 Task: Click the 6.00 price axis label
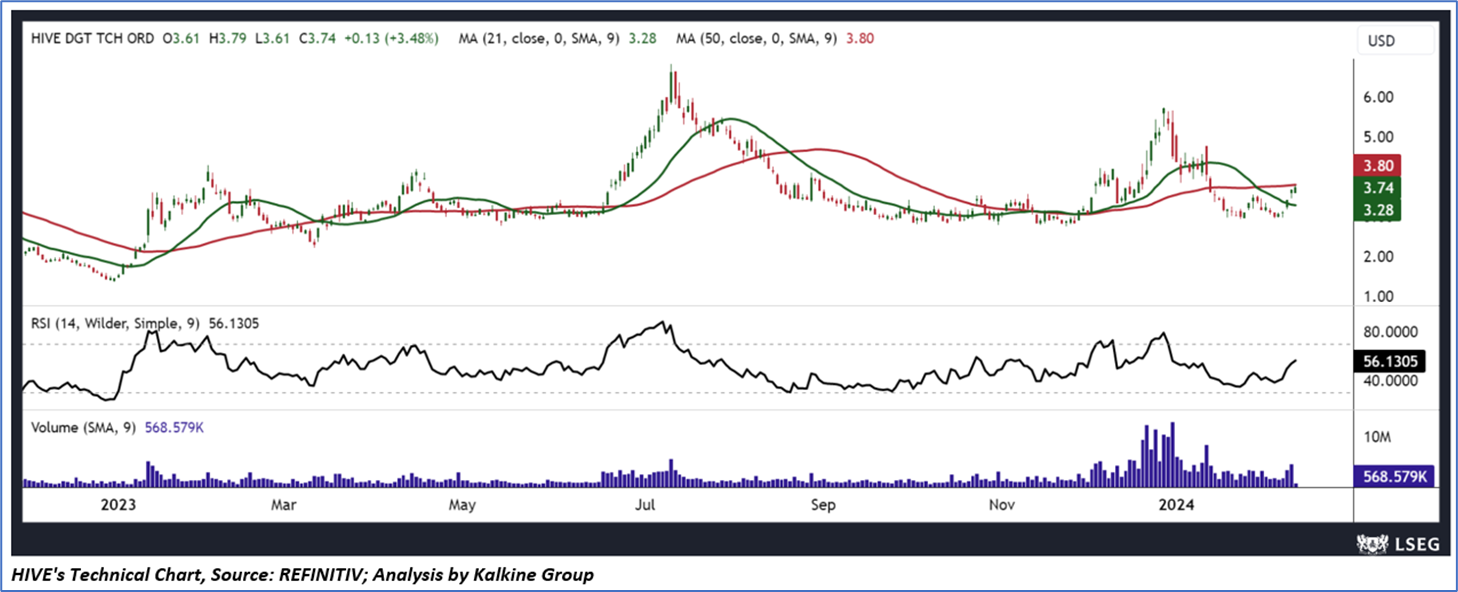pos(1380,98)
